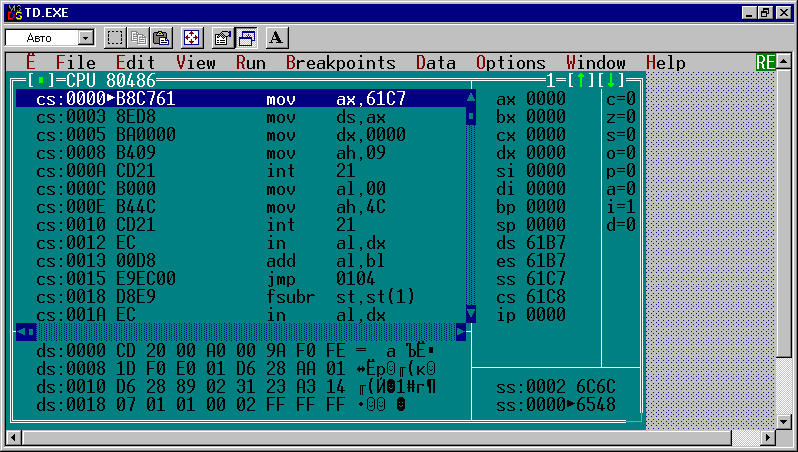The image size is (798, 452).
Task: Select the instruction line at cs:0000
Action: (x=241, y=98)
